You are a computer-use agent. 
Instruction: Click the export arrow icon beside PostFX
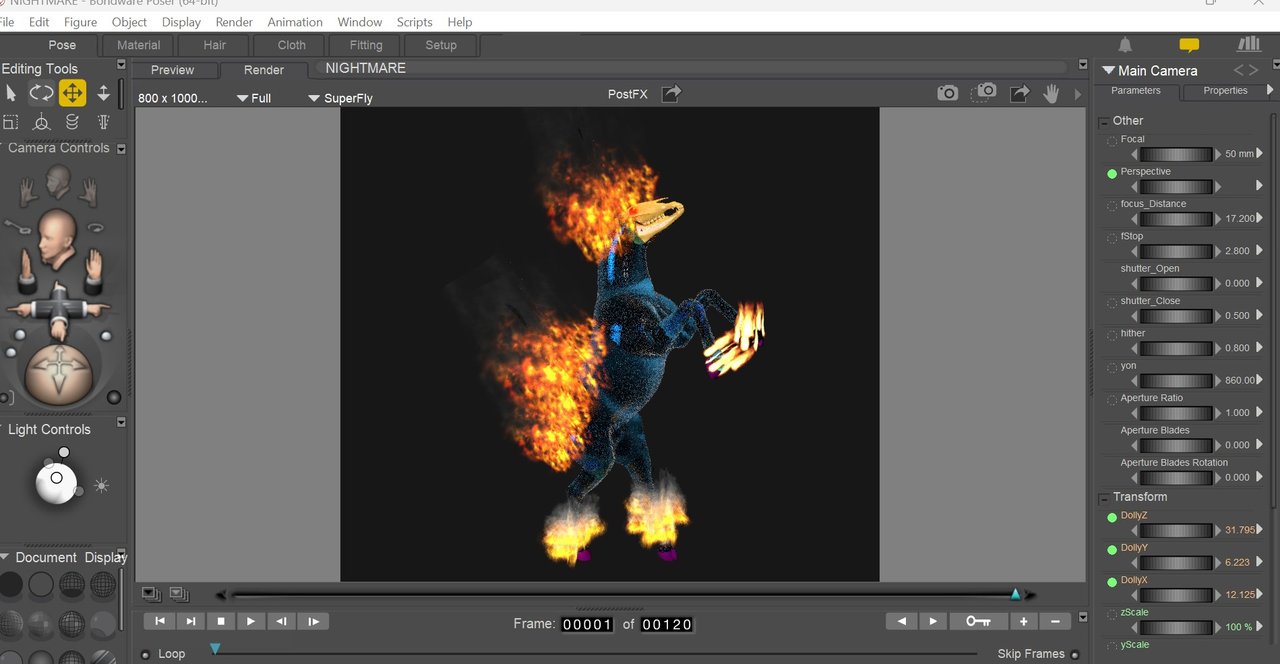[672, 93]
